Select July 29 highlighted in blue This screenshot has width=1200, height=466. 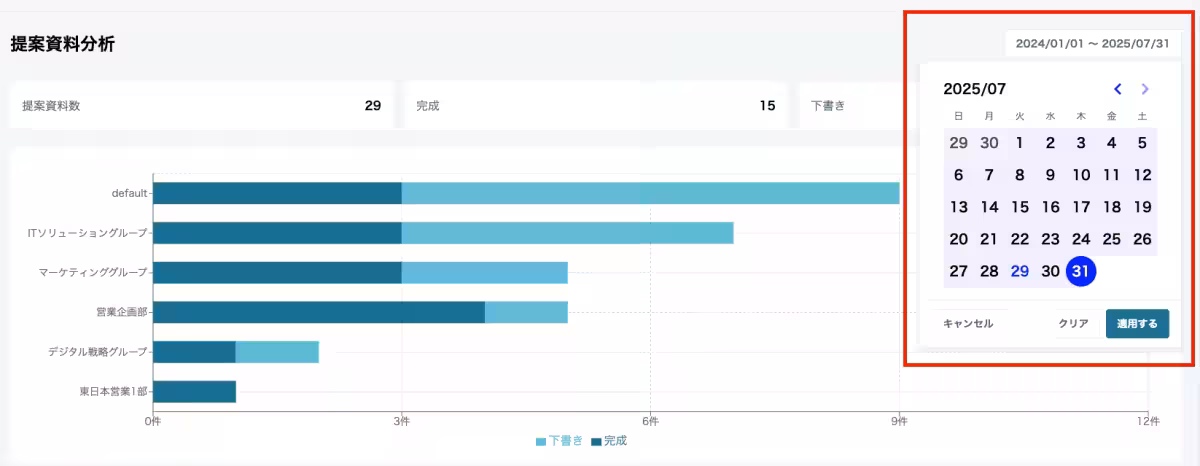tap(1020, 271)
